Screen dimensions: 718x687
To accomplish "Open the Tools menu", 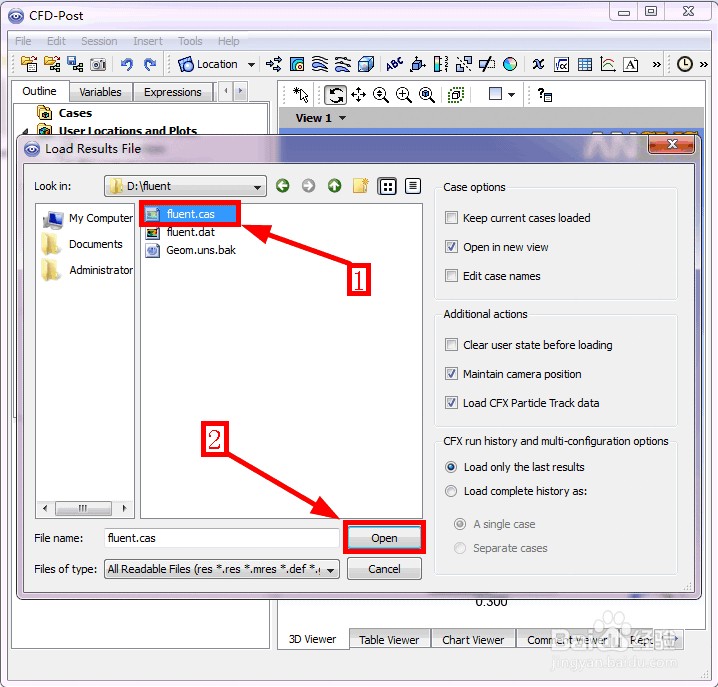I will (x=190, y=41).
